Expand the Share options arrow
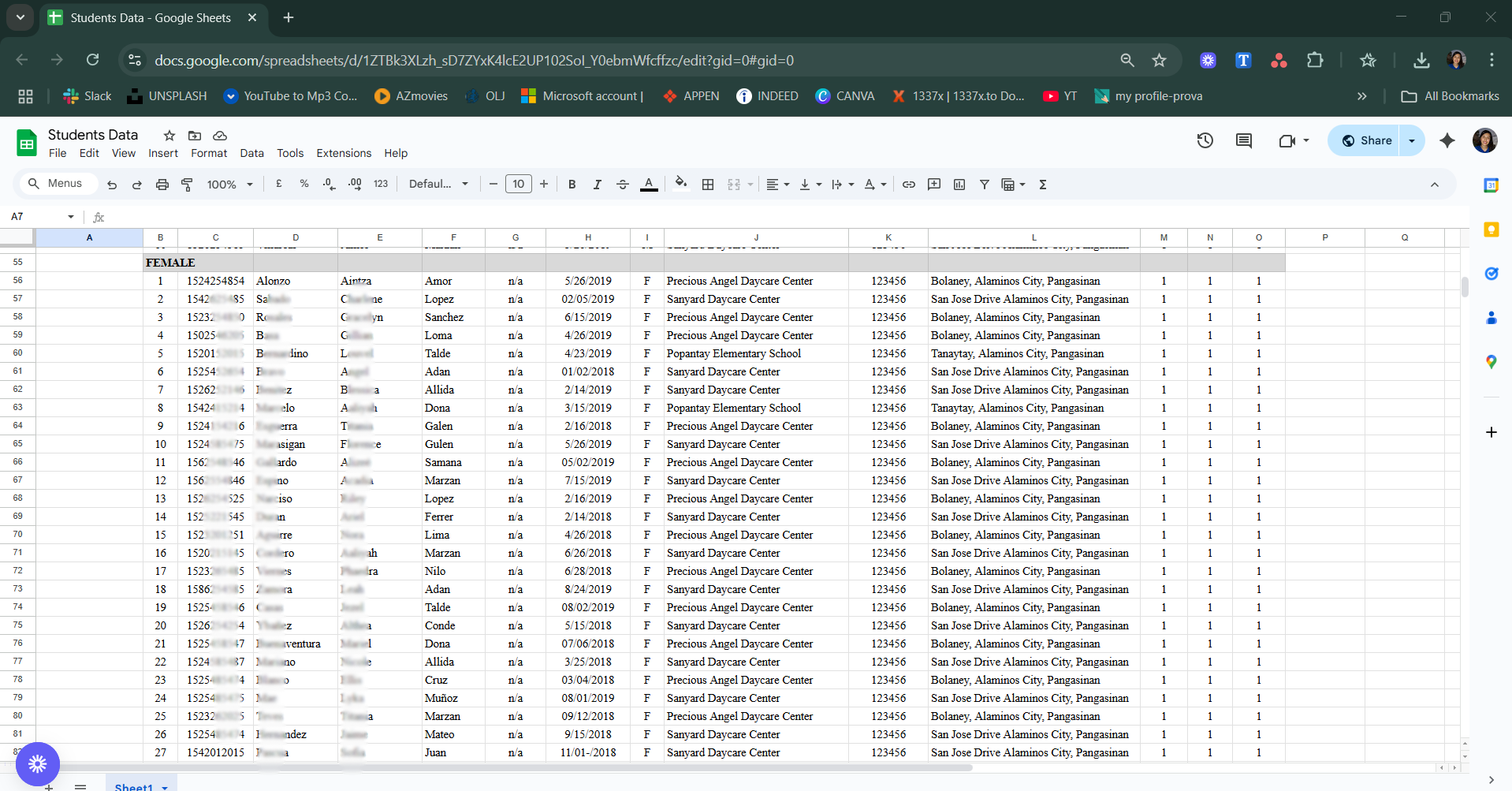This screenshot has height=791, width=1512. pos(1412,140)
